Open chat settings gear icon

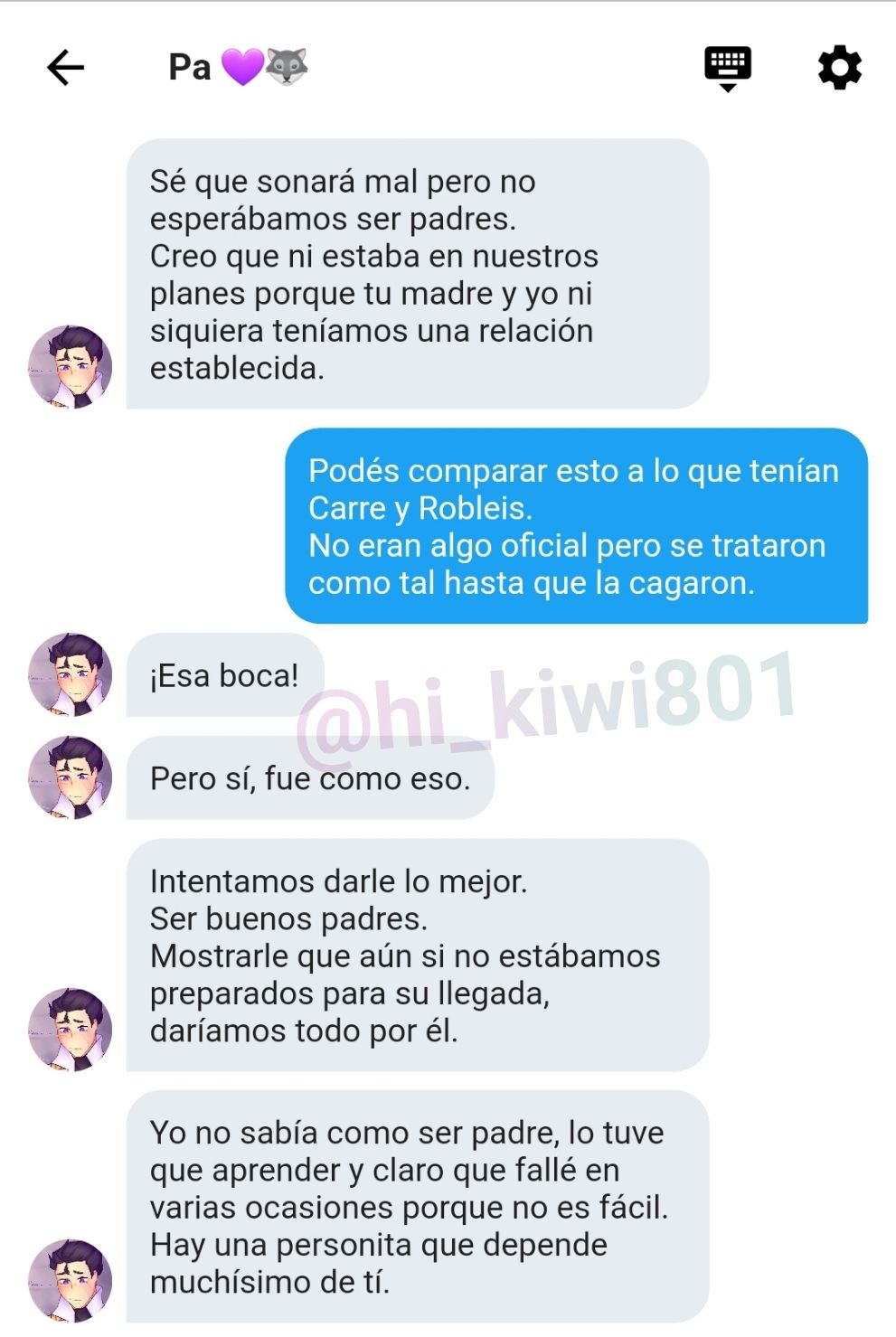(840, 68)
